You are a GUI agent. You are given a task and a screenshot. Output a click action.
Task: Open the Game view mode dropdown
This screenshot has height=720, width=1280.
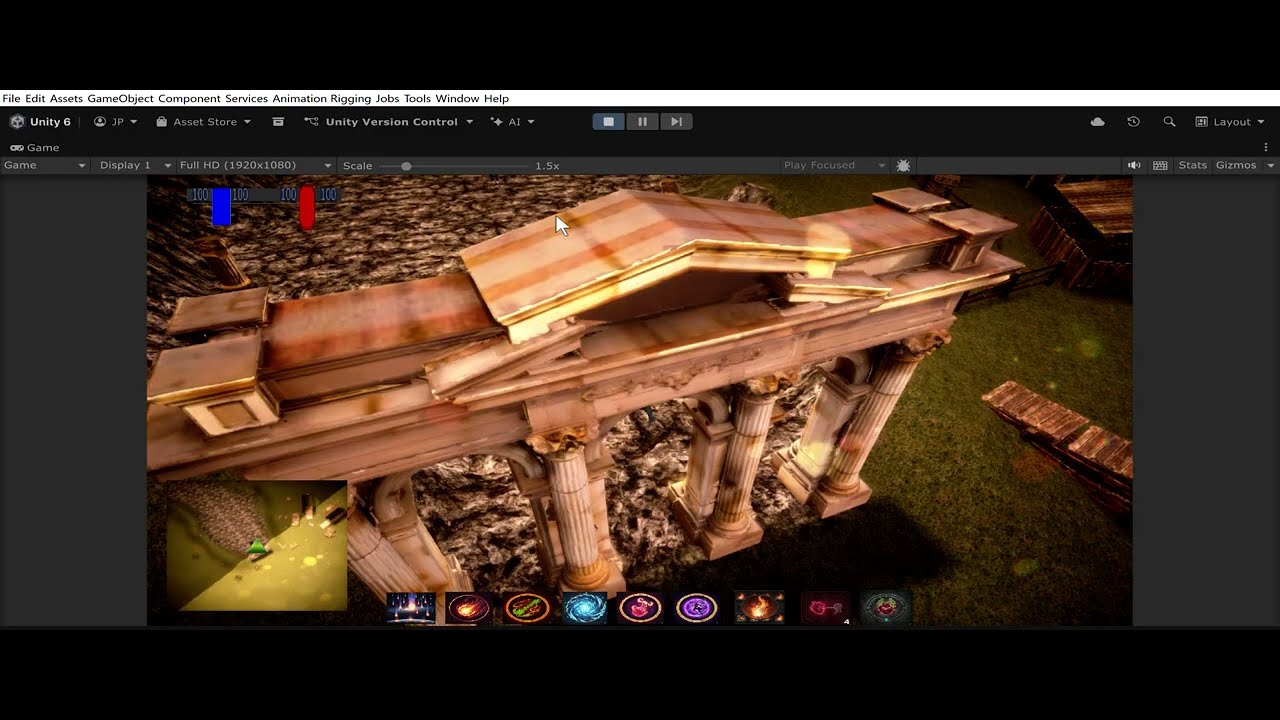45,165
